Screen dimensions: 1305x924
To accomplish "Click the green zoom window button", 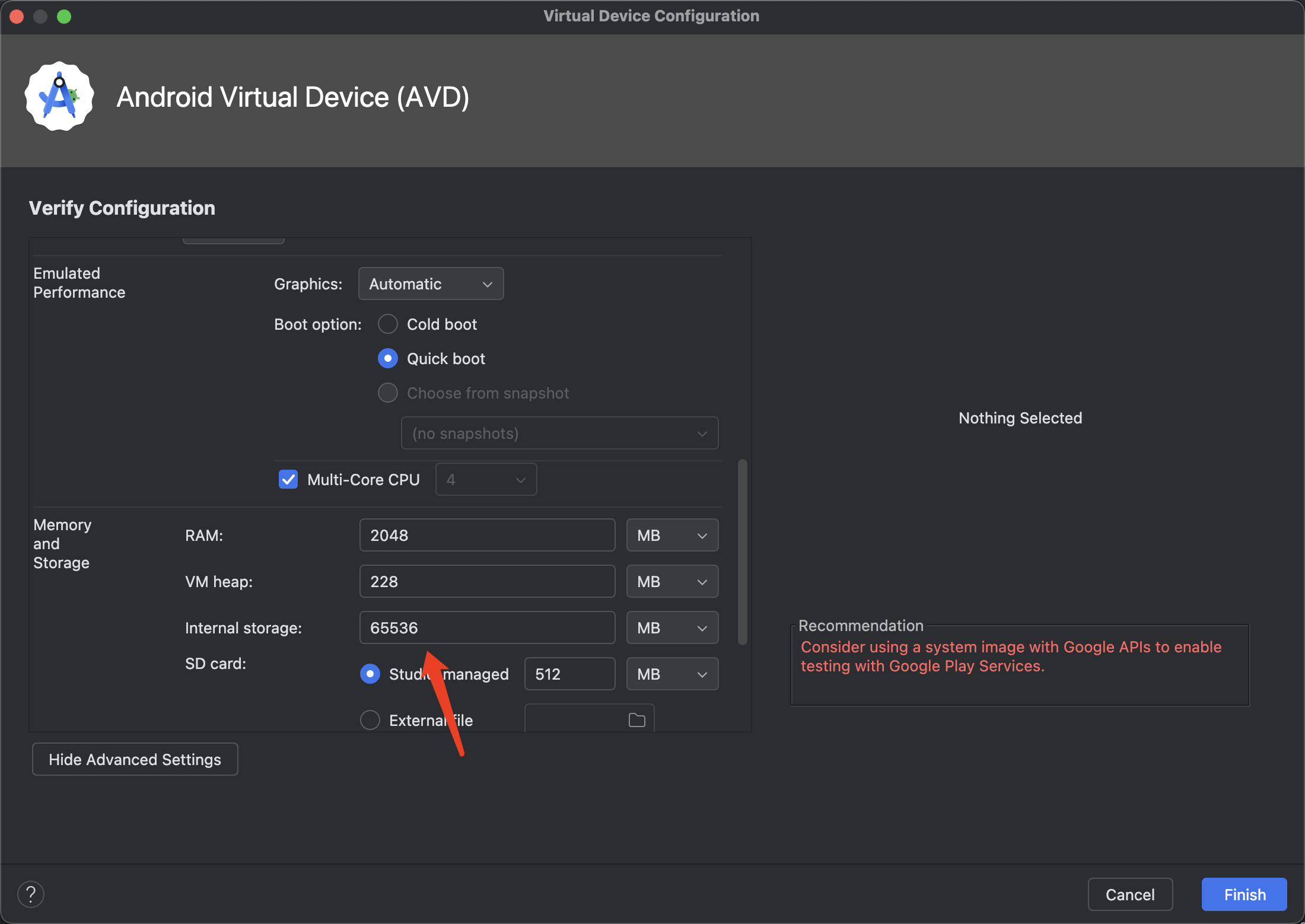I will pyautogui.click(x=64, y=17).
